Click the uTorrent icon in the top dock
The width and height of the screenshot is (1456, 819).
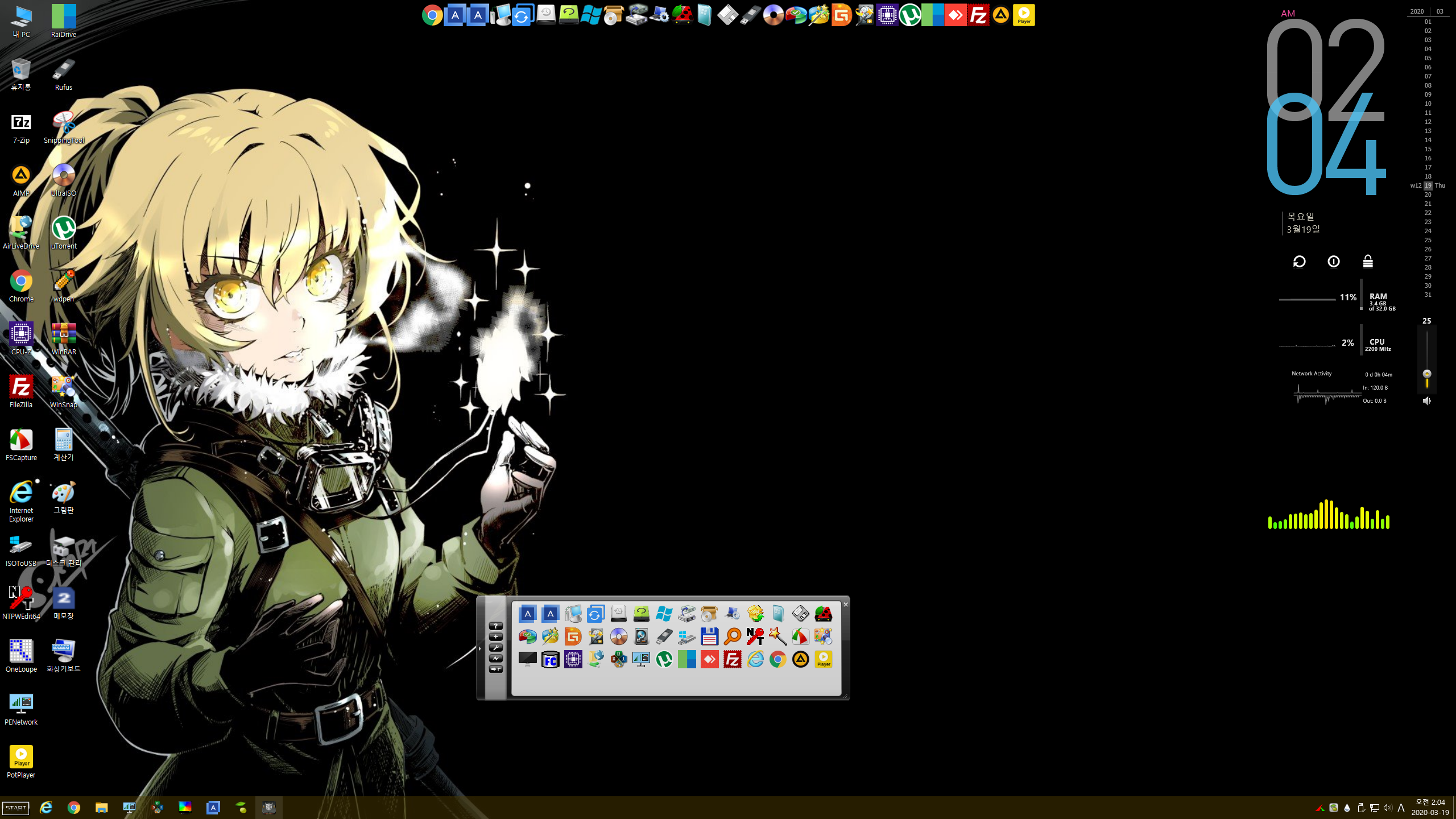910,15
